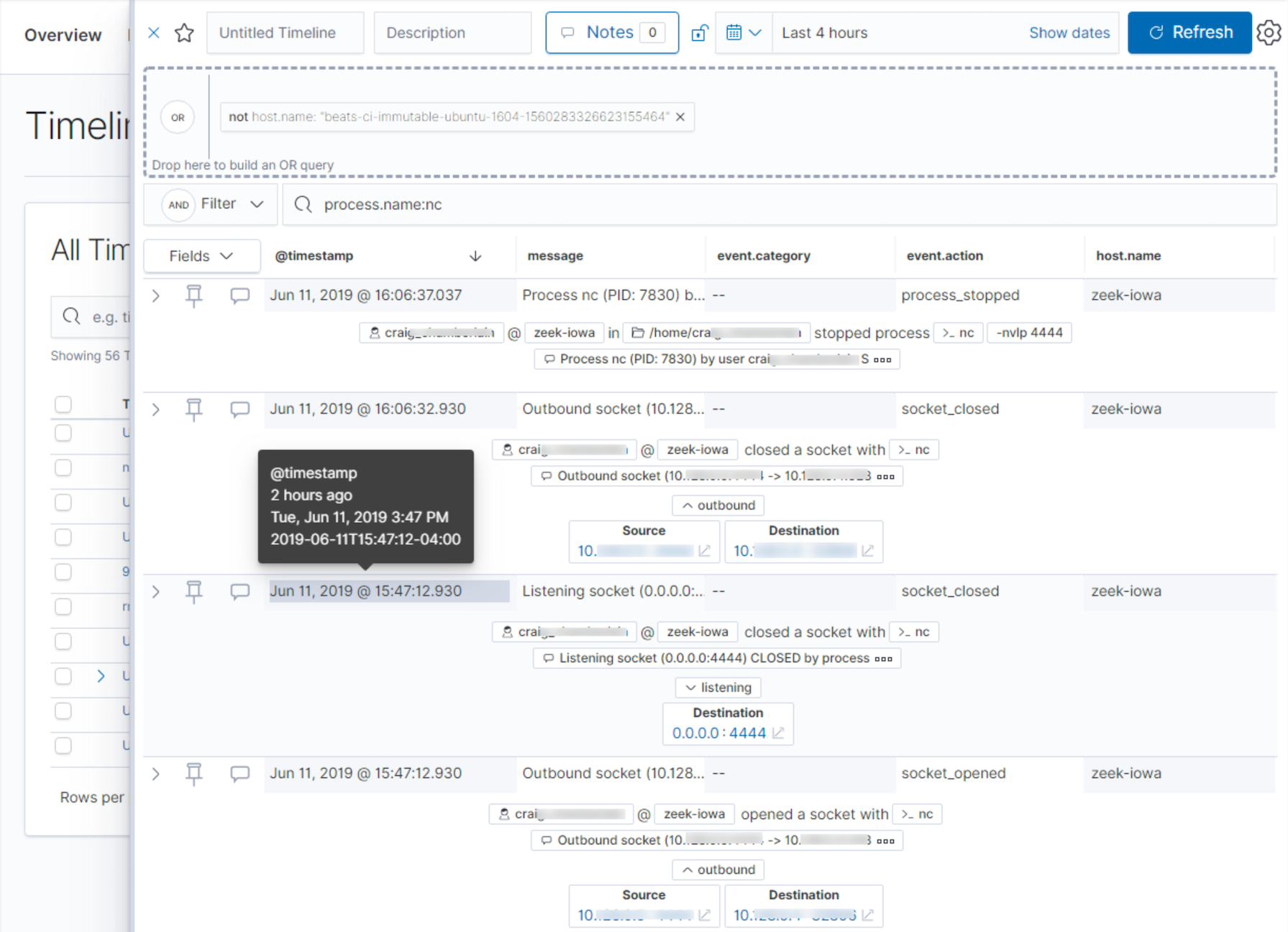The image size is (1288, 932).
Task: Expand the process_stopped event details
Action: tap(155, 296)
